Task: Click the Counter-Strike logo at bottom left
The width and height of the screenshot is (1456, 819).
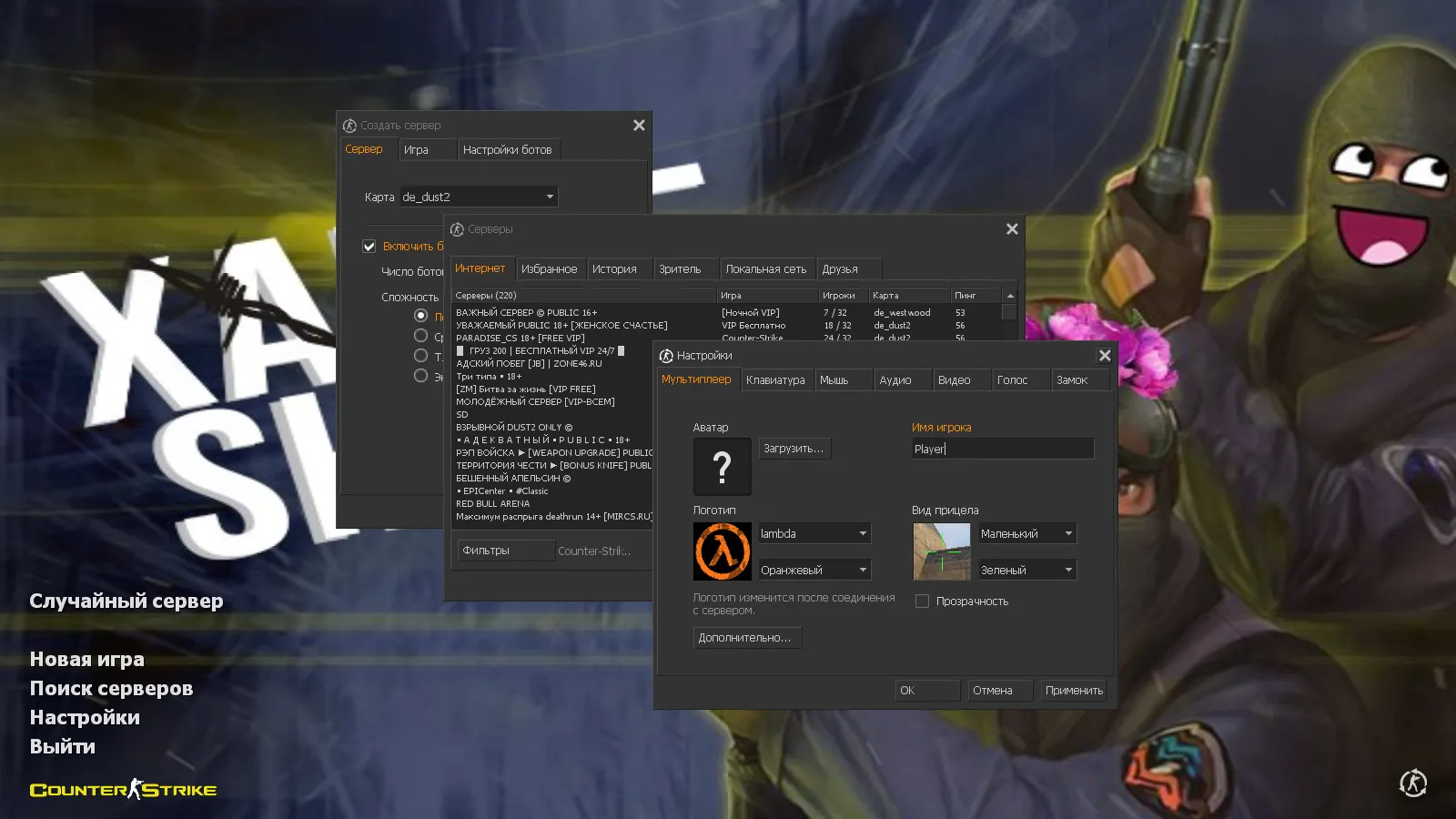Action: tap(124, 790)
